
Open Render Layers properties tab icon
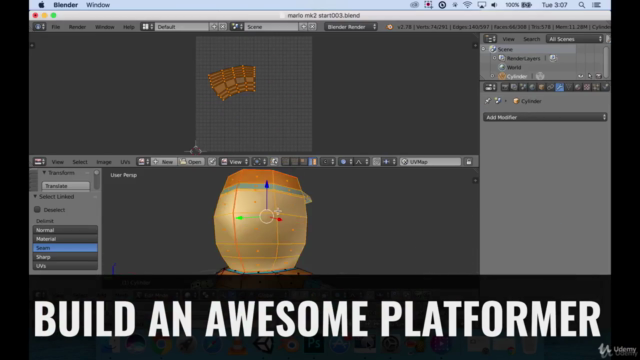click(514, 87)
